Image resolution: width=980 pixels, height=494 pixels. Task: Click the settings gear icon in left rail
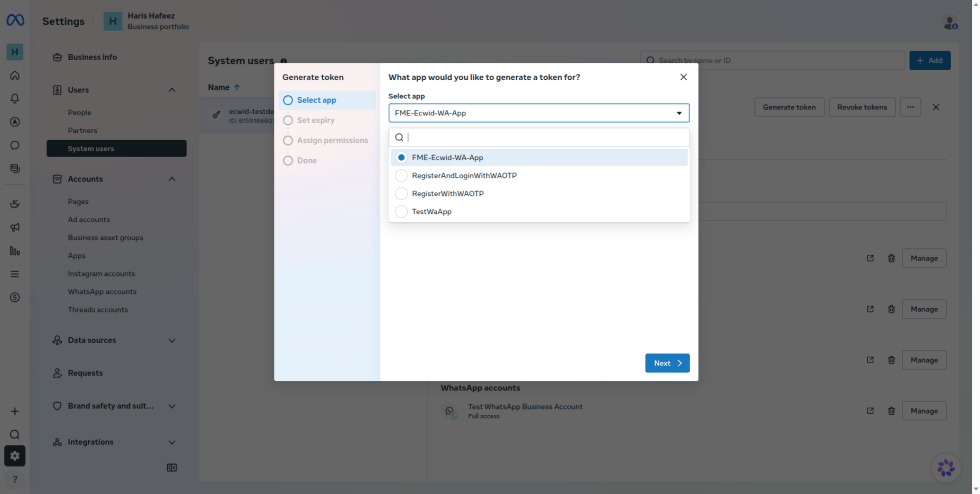point(15,456)
